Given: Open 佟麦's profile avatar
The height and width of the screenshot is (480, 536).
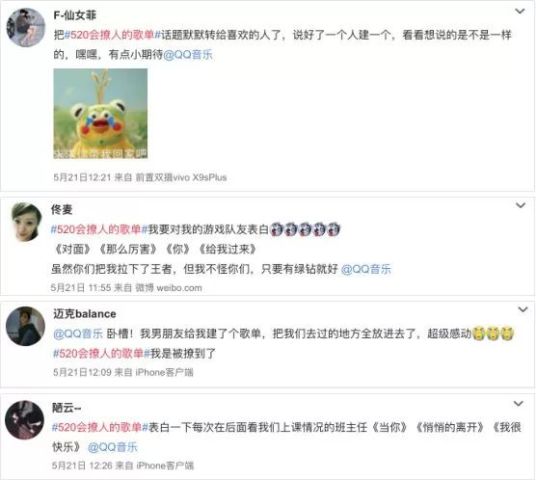Looking at the screenshot, I should [x=27, y=222].
